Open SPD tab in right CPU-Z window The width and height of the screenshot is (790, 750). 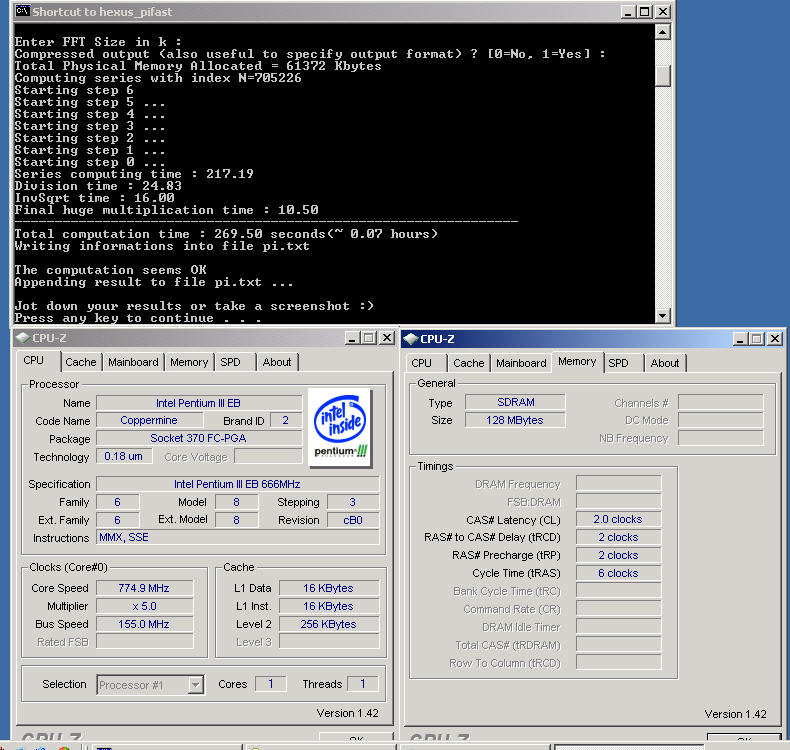(619, 363)
